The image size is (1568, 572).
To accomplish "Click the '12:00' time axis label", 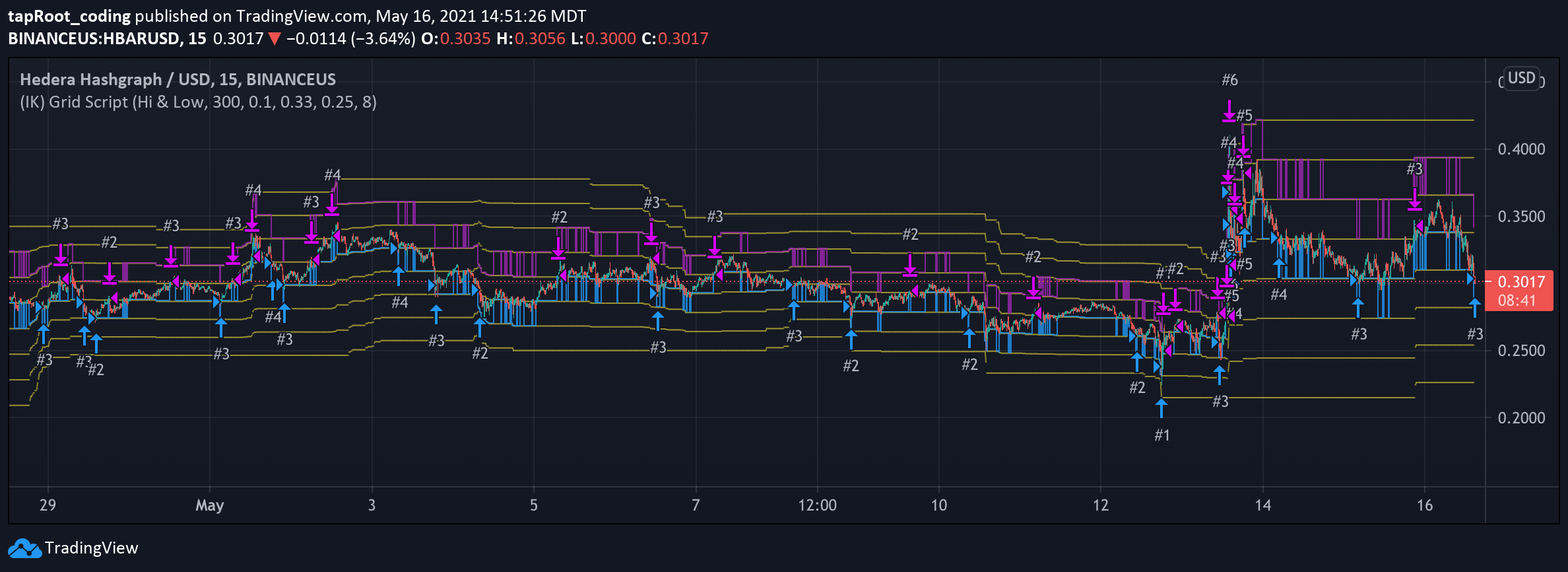I will coord(818,505).
